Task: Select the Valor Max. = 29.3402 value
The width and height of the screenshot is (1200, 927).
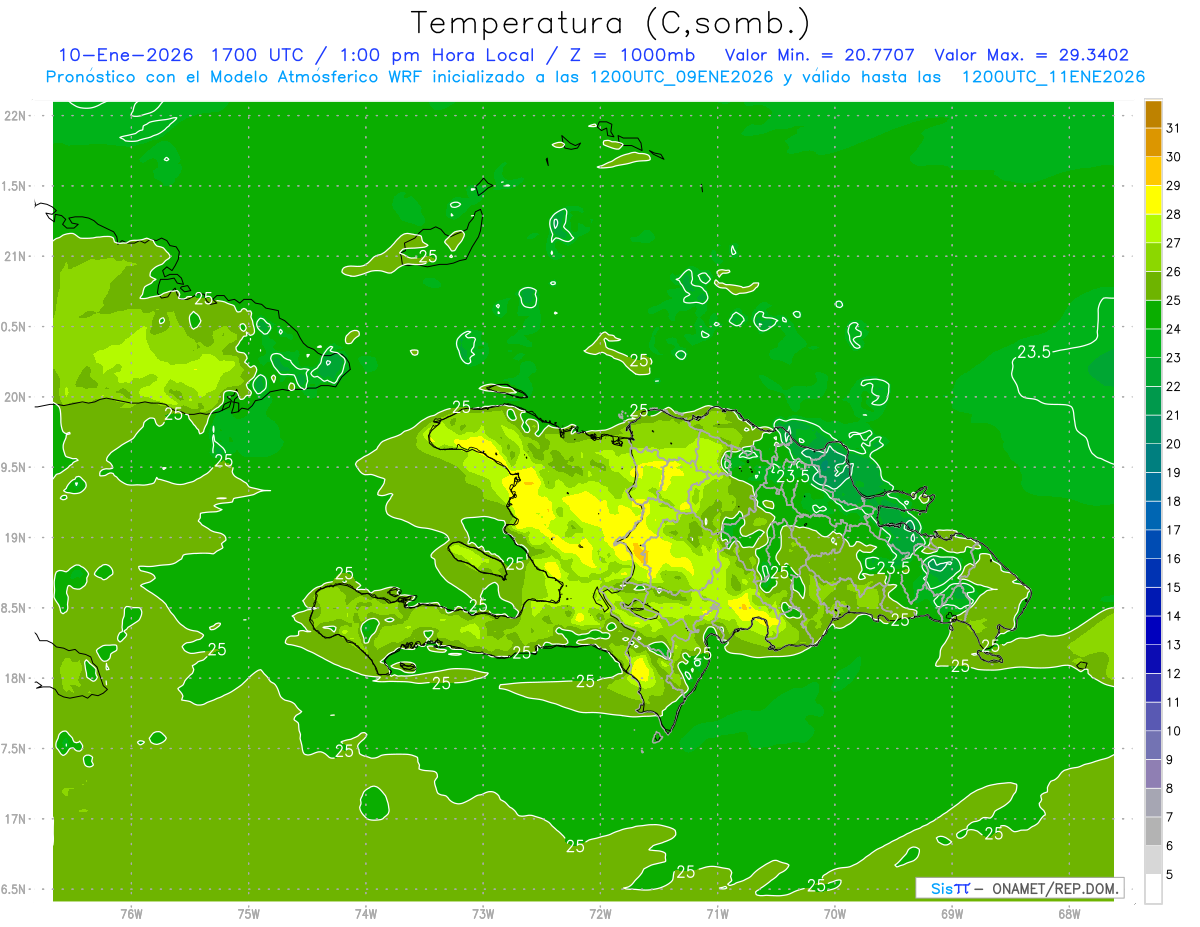Action: (1030, 55)
